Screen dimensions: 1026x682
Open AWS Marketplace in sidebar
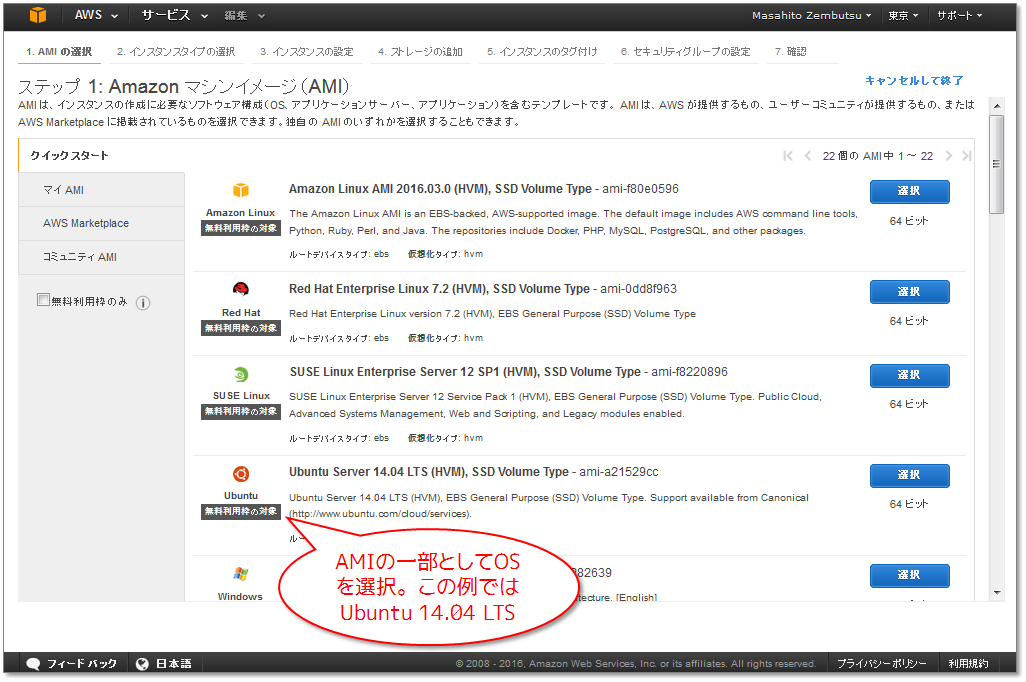101,223
